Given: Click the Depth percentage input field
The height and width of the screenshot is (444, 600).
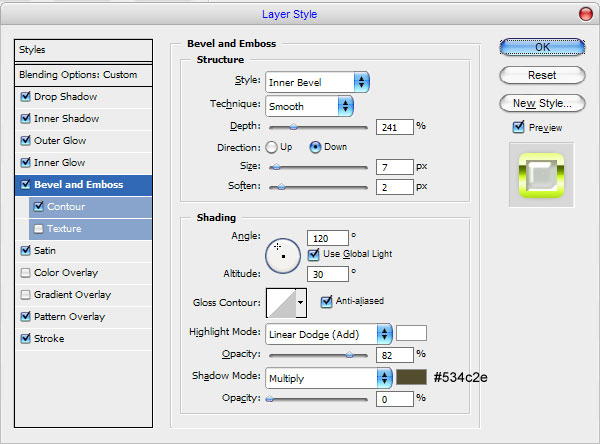Looking at the screenshot, I should [395, 127].
